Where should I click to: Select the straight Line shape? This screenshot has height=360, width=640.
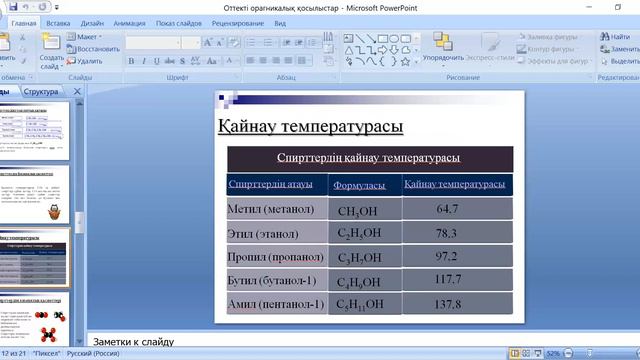point(360,39)
